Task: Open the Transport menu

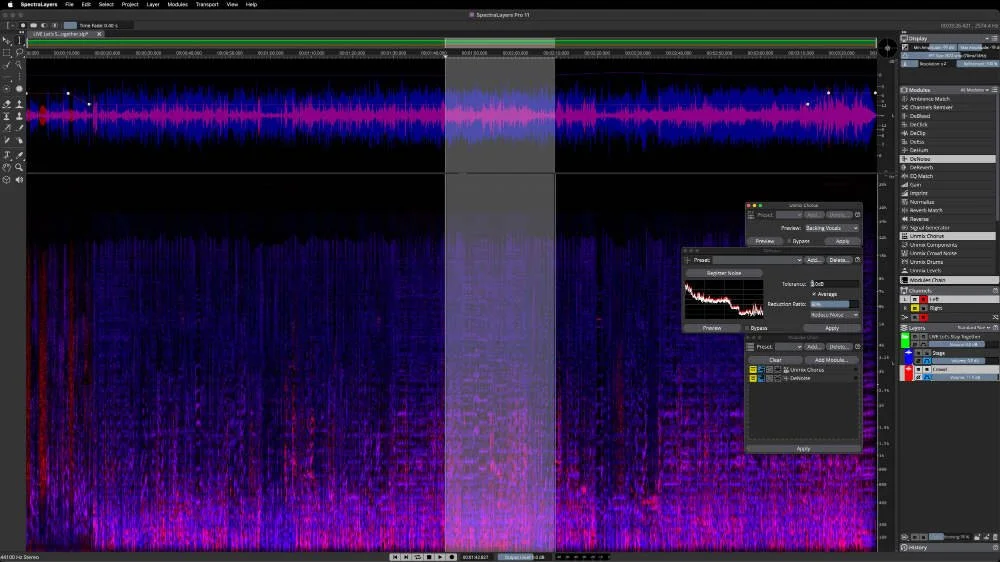Action: pos(207,4)
